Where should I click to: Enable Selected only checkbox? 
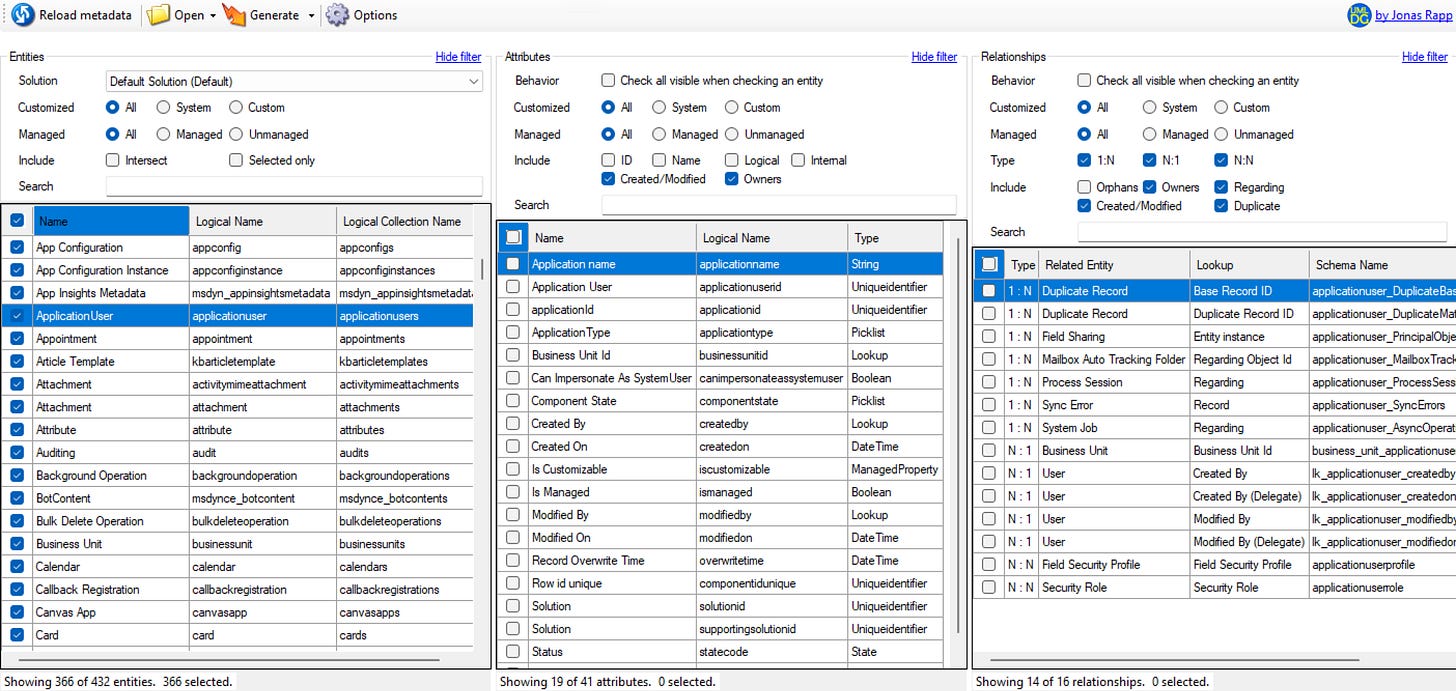236,160
